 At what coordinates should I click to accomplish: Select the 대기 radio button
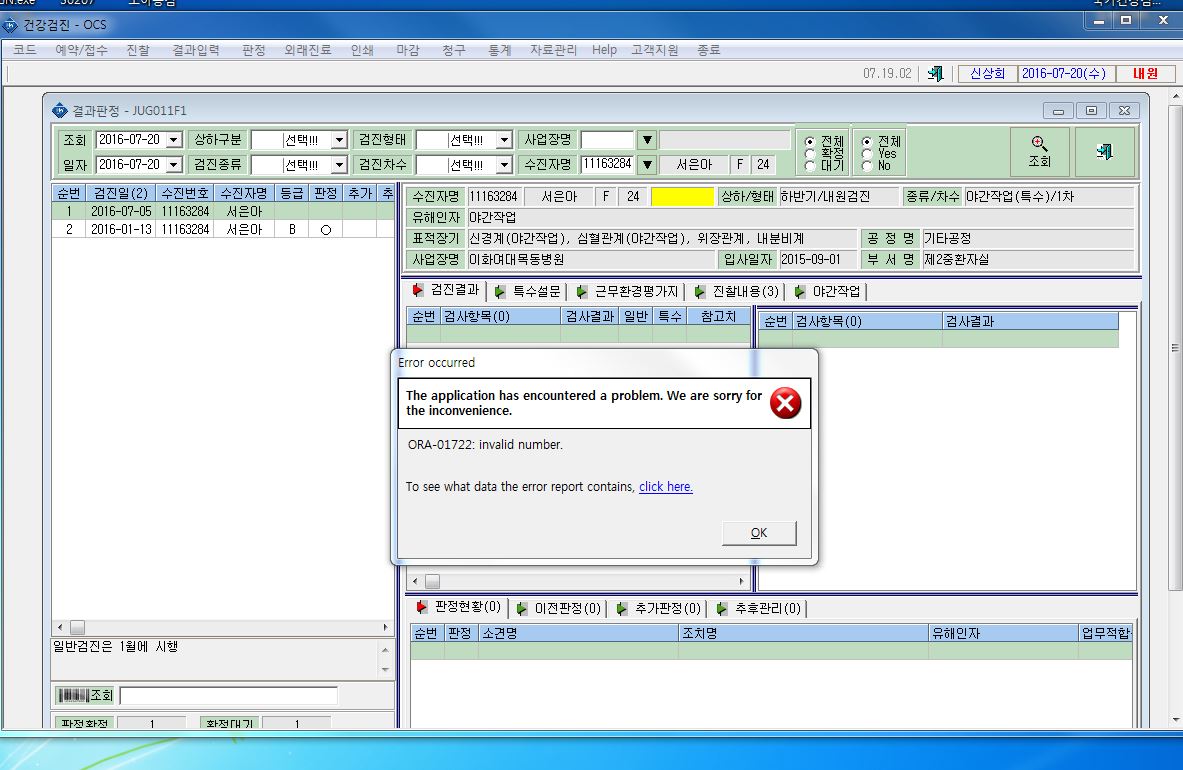[810, 165]
